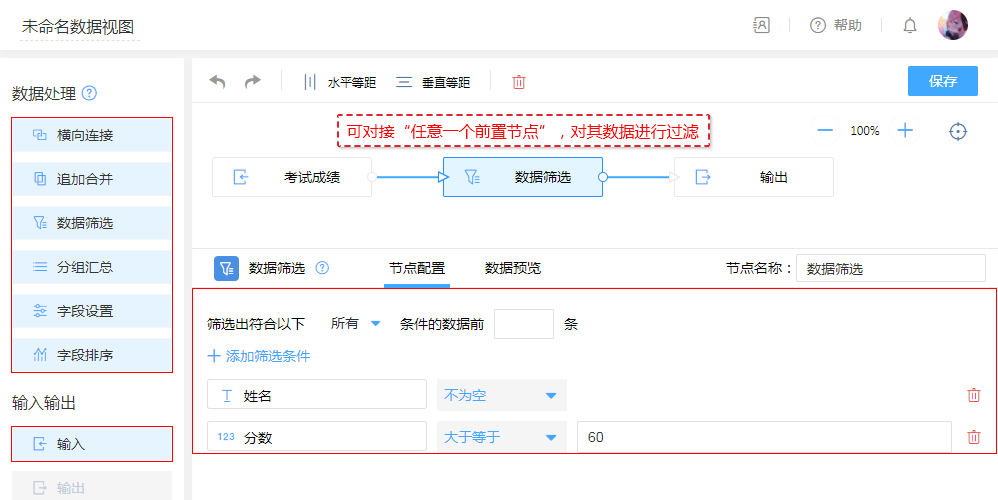
Task: Click the redo arrow icon
Action: (x=252, y=82)
